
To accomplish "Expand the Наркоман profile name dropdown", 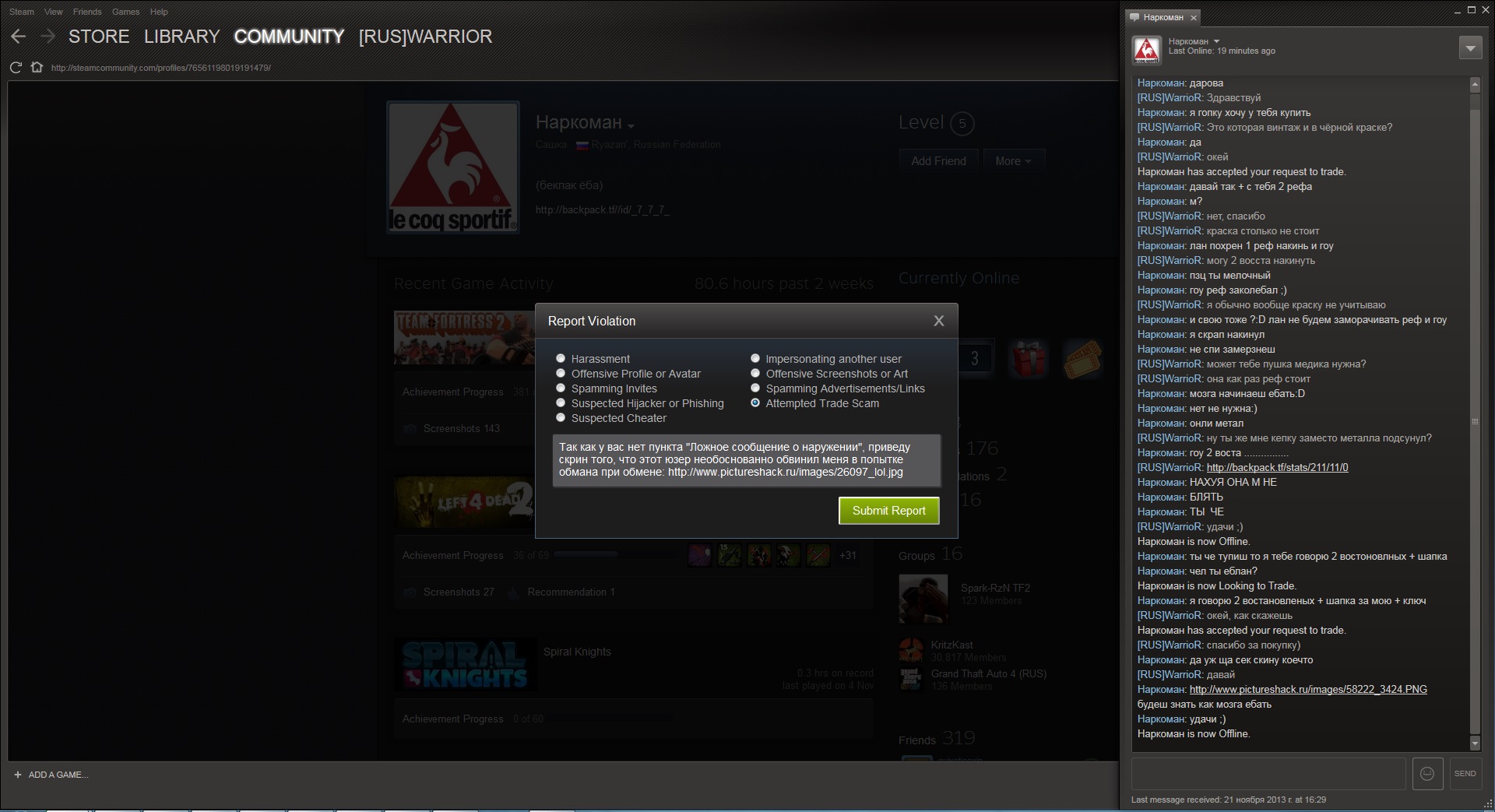I will [x=631, y=126].
